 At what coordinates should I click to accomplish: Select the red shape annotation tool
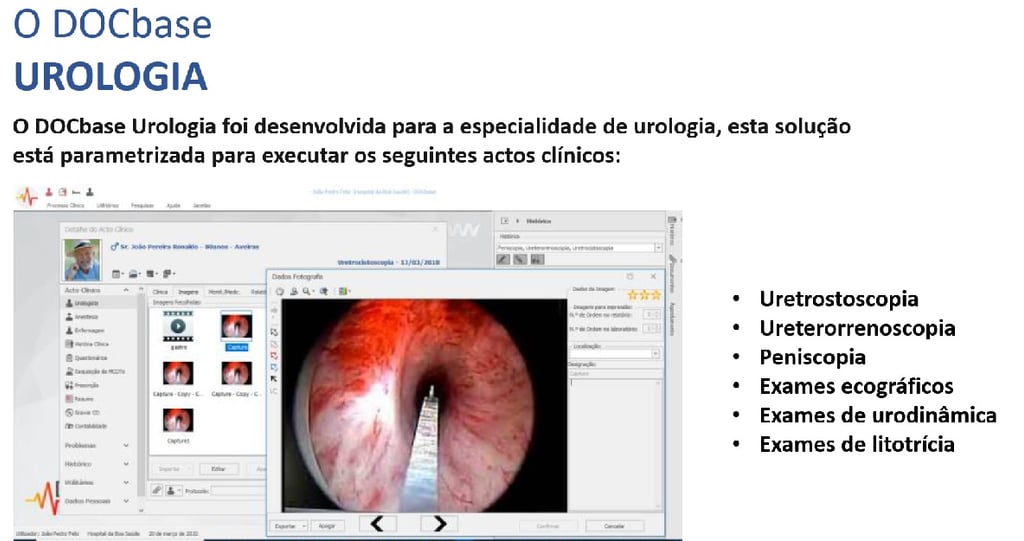pyautogui.click(x=274, y=356)
